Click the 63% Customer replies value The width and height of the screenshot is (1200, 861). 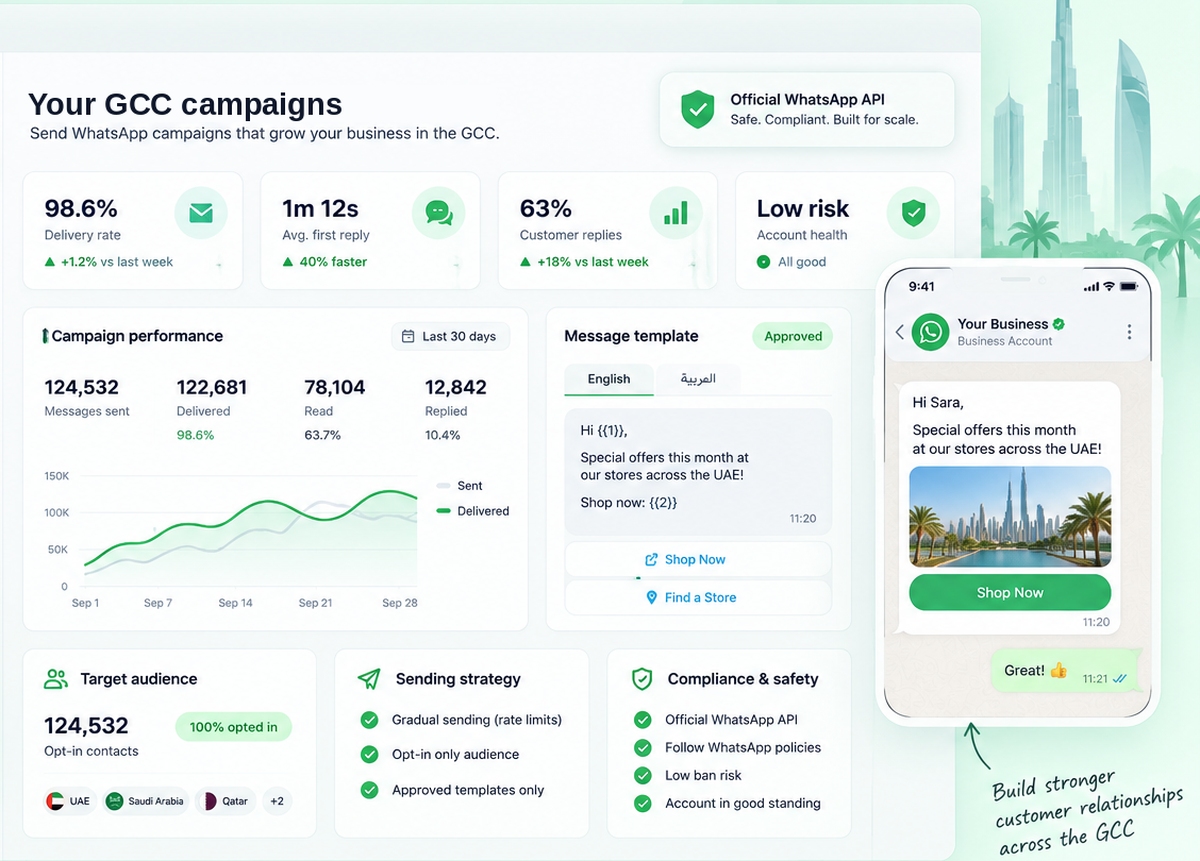pyautogui.click(x=546, y=209)
